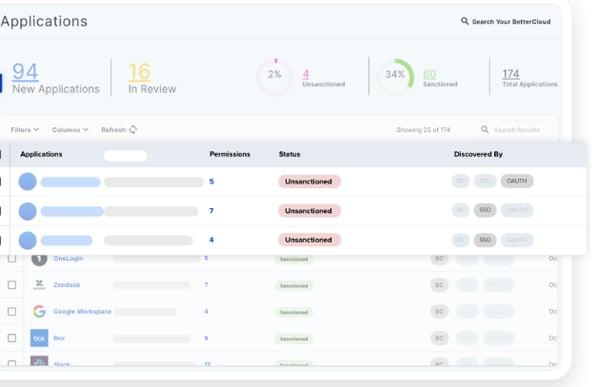Image resolution: width=598 pixels, height=387 pixels.
Task: Expand the Columns dropdown
Action: pos(70,130)
